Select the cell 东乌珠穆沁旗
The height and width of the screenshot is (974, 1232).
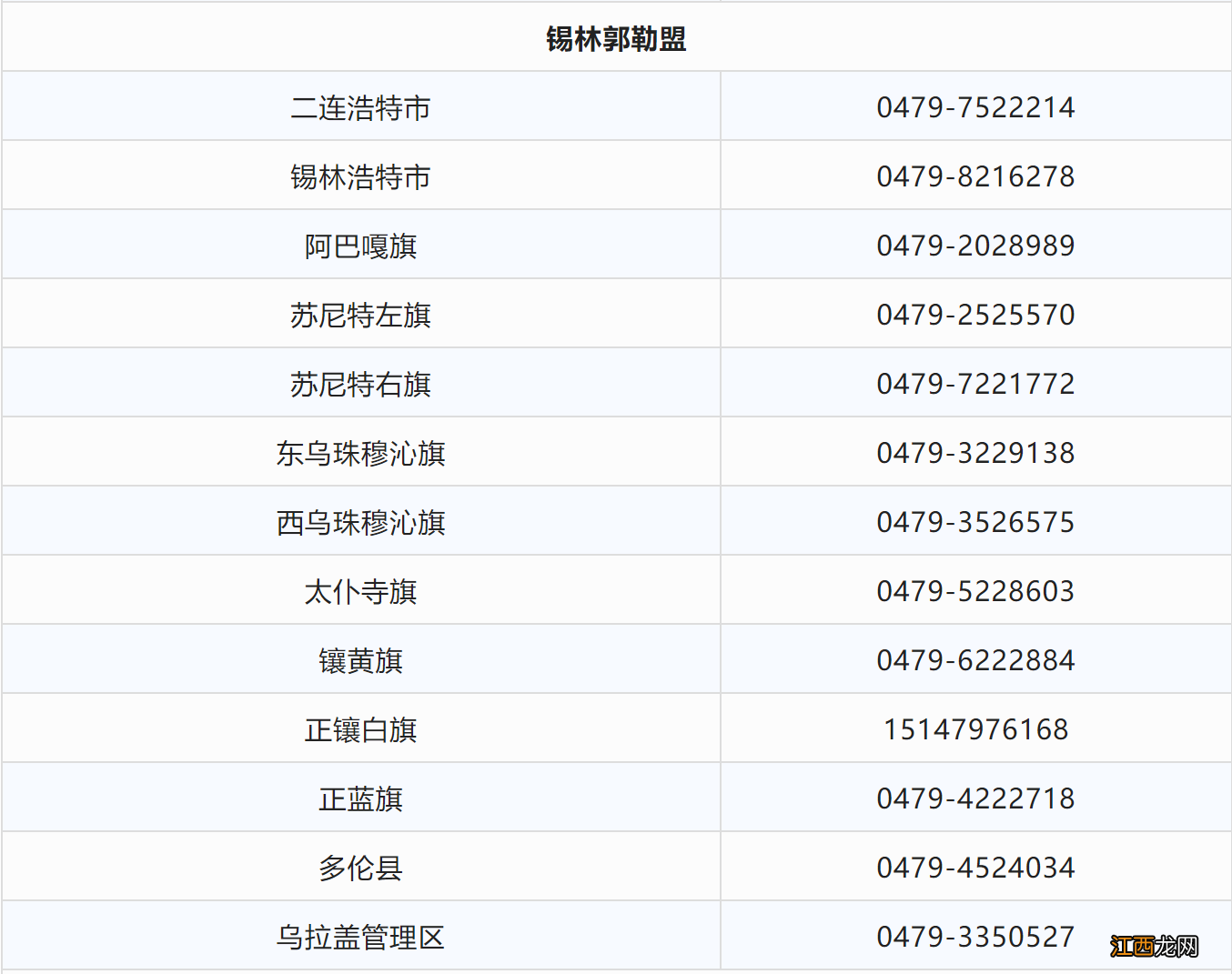tap(361, 453)
